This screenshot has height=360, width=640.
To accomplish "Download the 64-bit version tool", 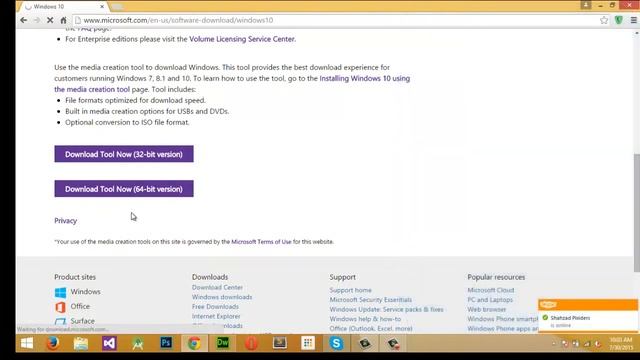I will pos(124,189).
